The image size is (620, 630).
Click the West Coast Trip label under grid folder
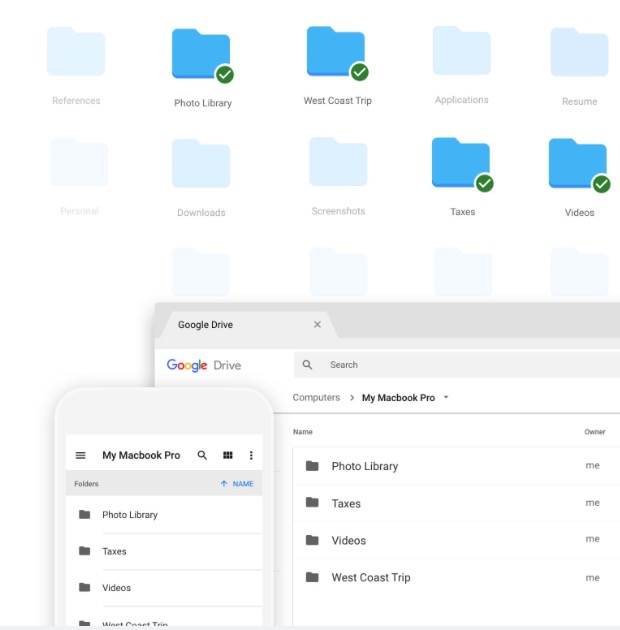point(338,101)
